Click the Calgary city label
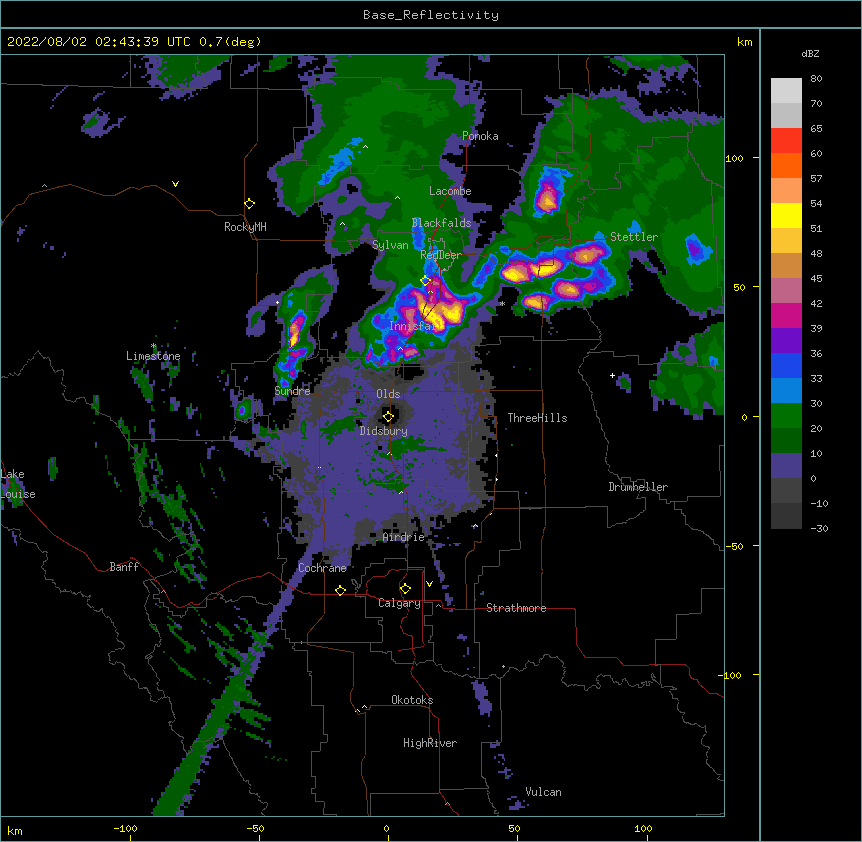862x842 pixels. 400,603
